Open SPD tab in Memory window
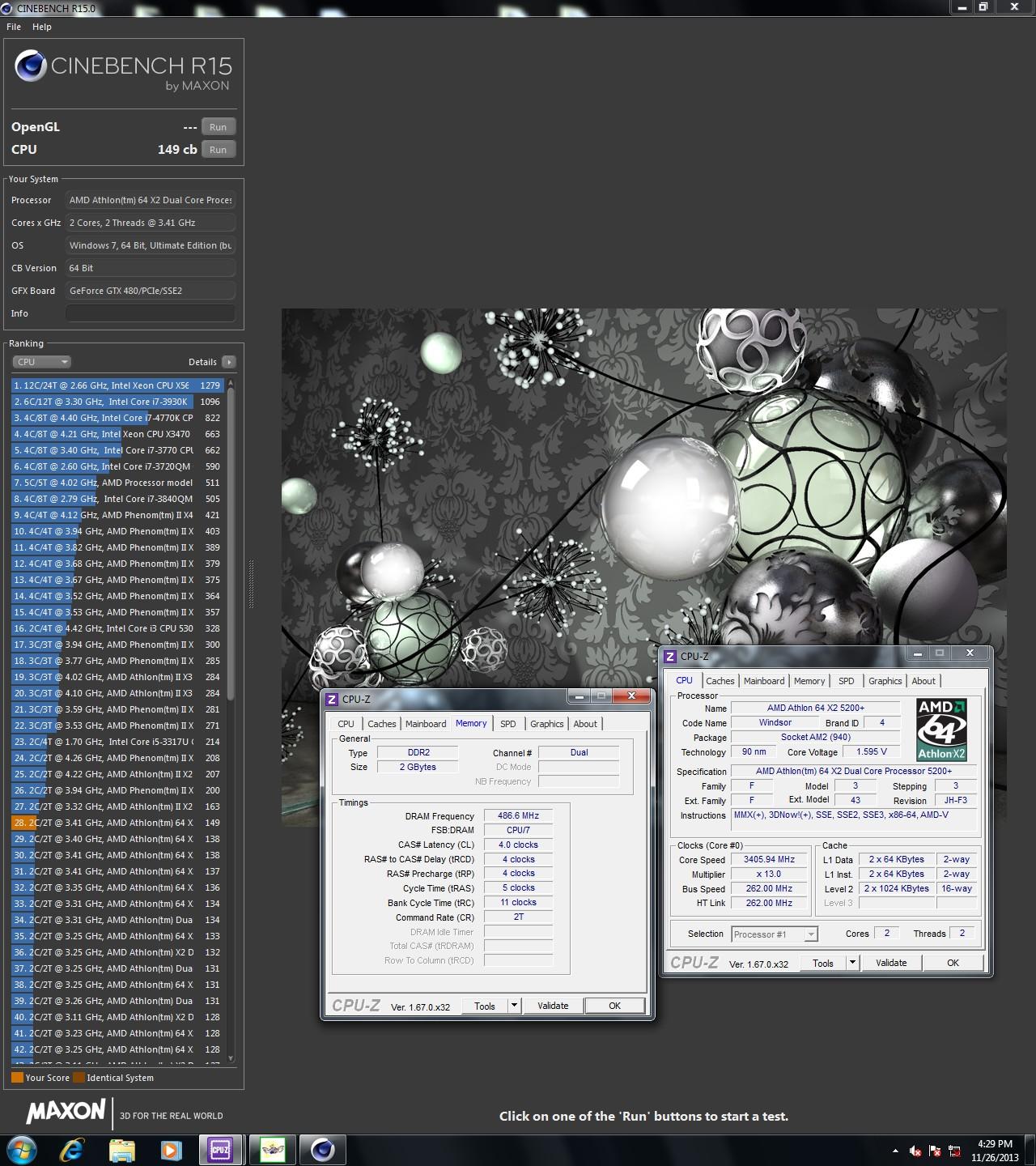 [x=507, y=724]
